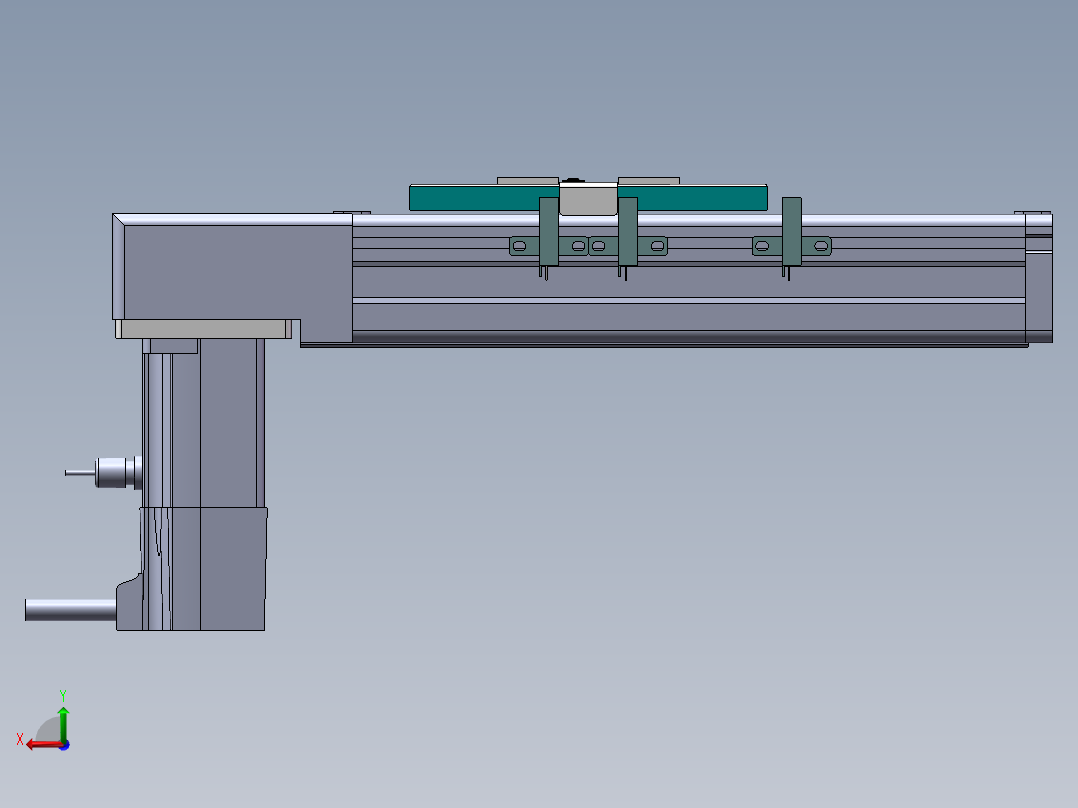Viewport: 1078px width, 808px height.
Task: Select the rightmost dark green sensor bracket
Action: [x=792, y=232]
